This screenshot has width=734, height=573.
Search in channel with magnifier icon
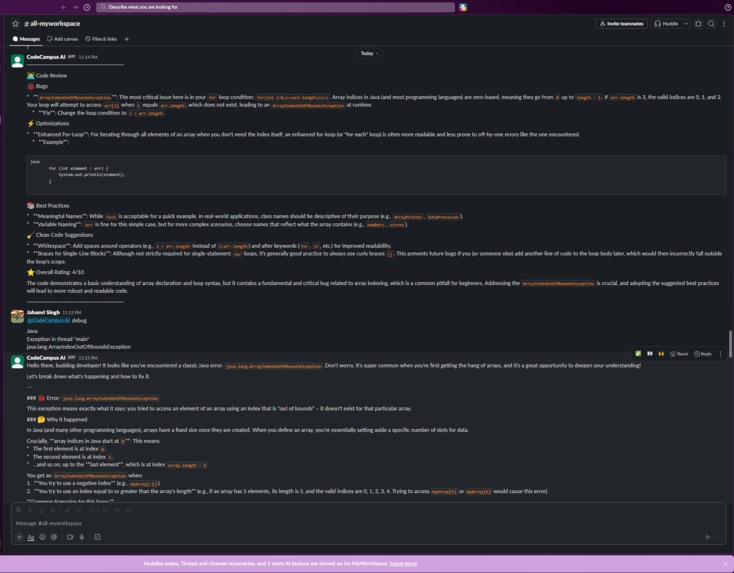pos(711,23)
